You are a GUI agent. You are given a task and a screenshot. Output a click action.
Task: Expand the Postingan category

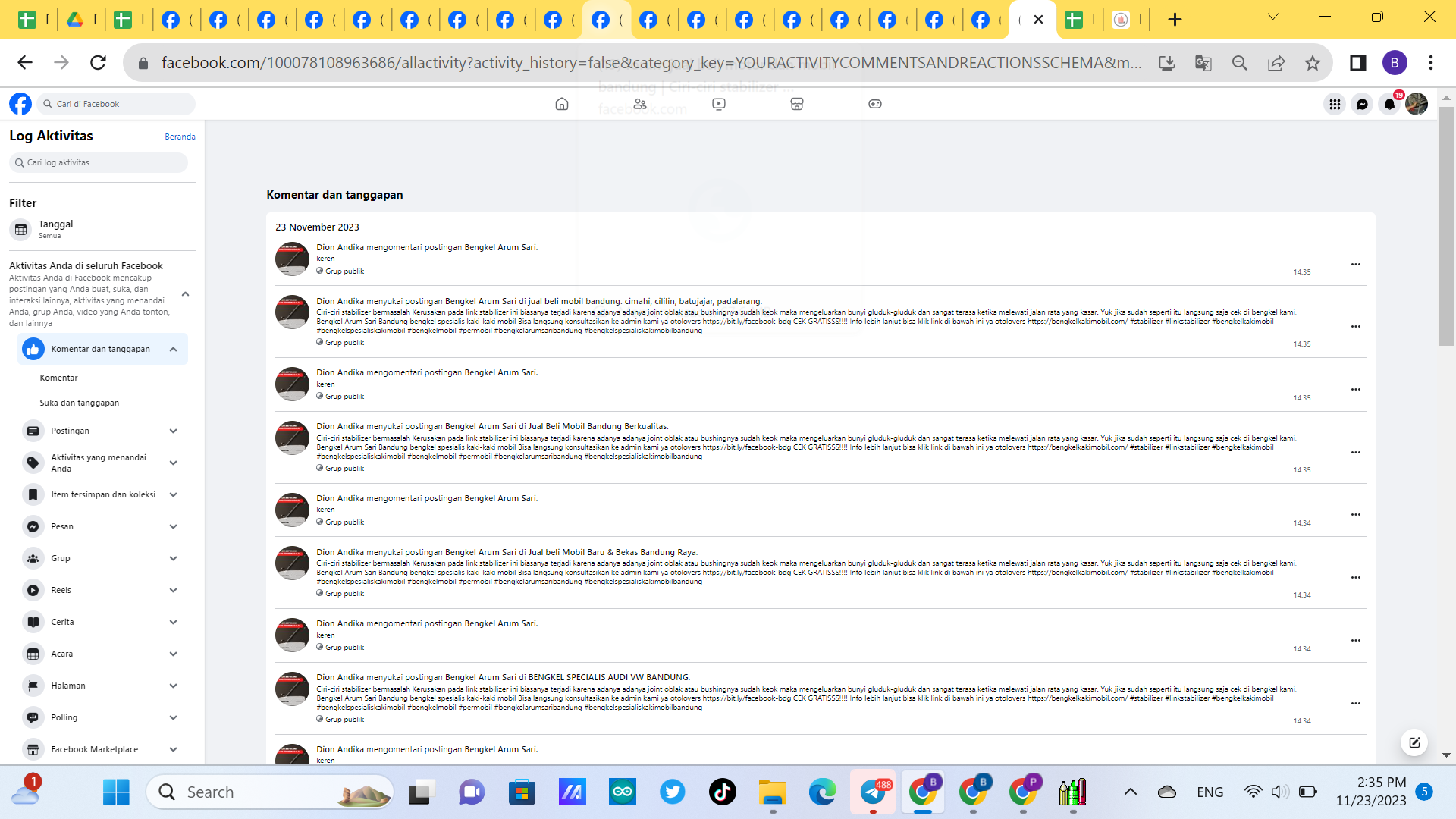click(174, 431)
